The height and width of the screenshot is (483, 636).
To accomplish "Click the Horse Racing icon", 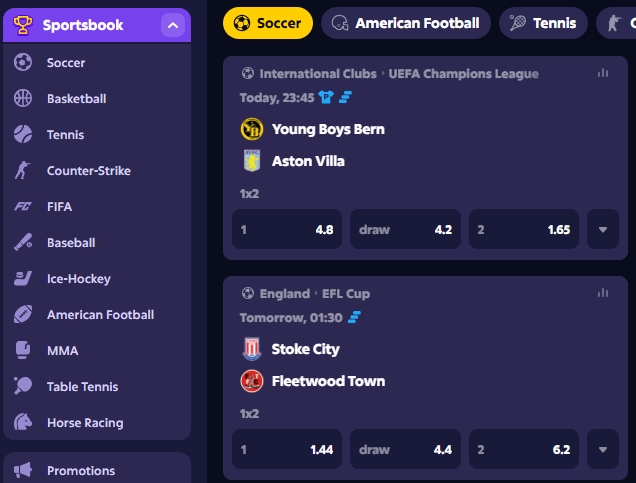I will tap(23, 423).
